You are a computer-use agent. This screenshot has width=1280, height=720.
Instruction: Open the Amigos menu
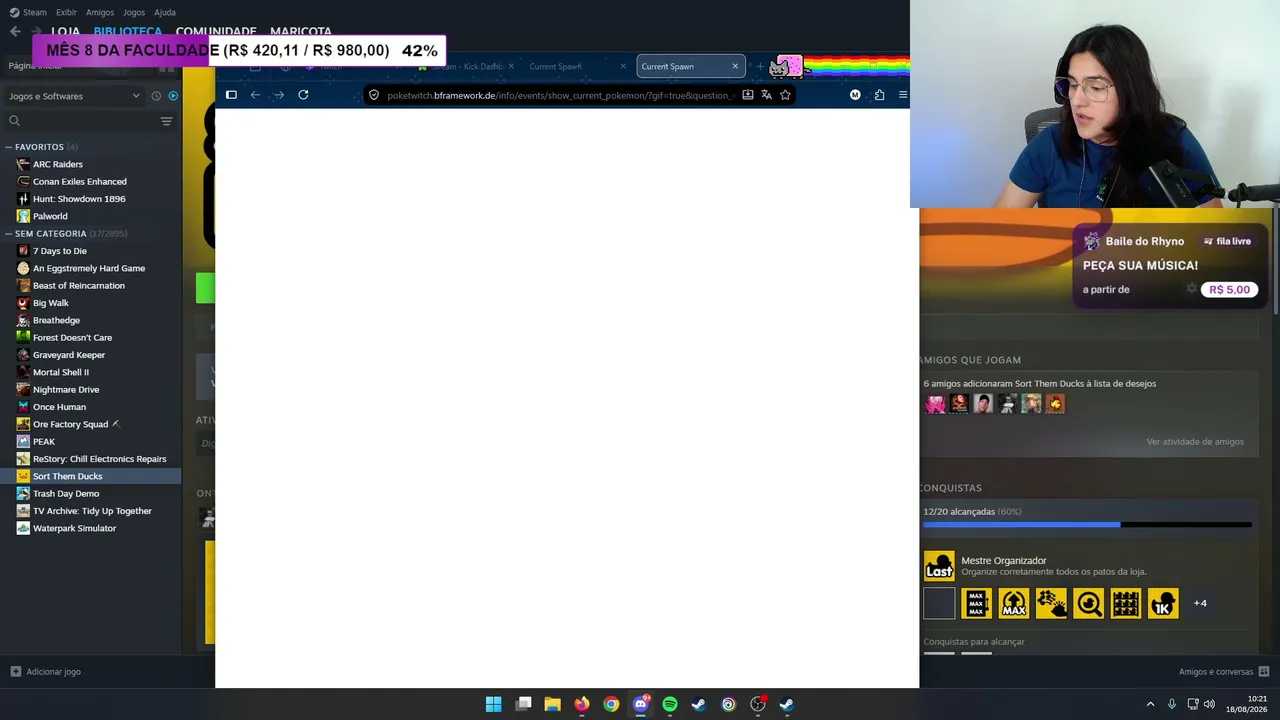[x=100, y=12]
